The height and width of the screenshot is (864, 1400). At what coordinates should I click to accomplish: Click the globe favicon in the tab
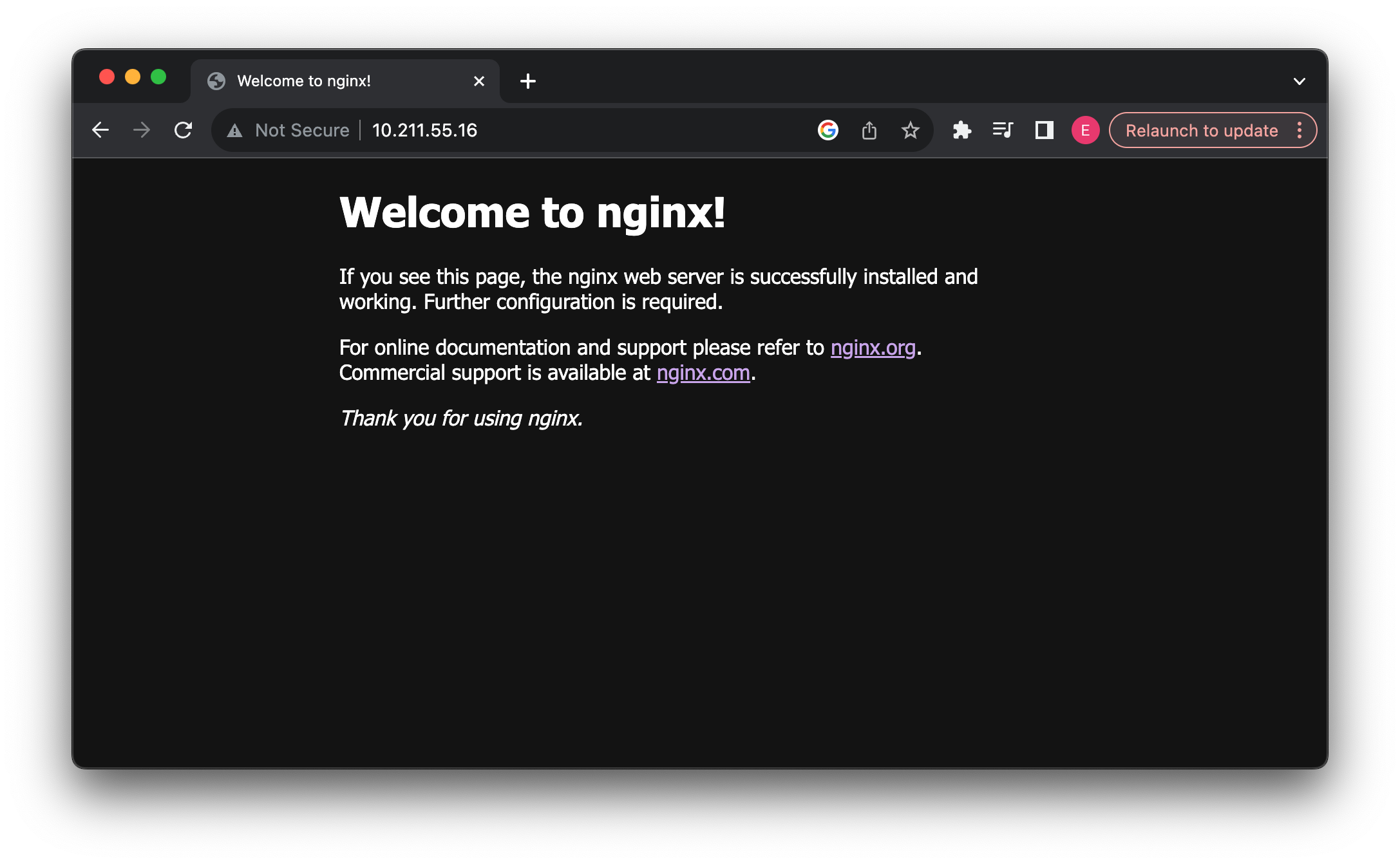pos(216,81)
